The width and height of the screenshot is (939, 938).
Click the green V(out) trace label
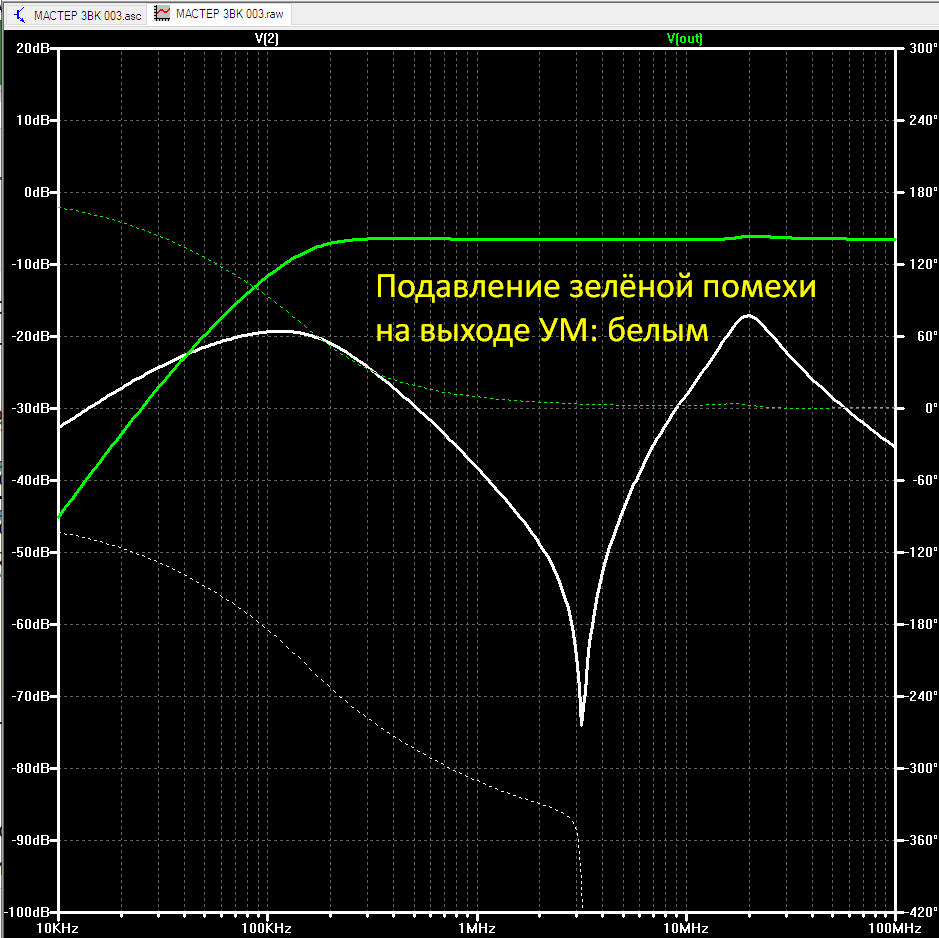(x=684, y=38)
